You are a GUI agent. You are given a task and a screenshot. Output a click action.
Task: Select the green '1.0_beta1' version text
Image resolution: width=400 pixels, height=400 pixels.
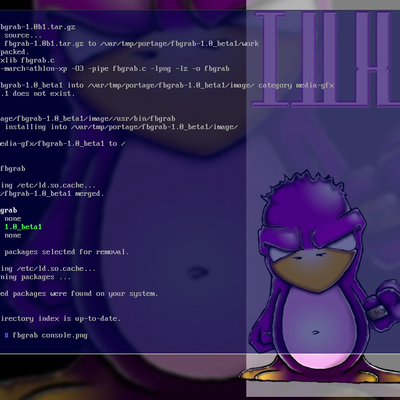pyautogui.click(x=23, y=227)
